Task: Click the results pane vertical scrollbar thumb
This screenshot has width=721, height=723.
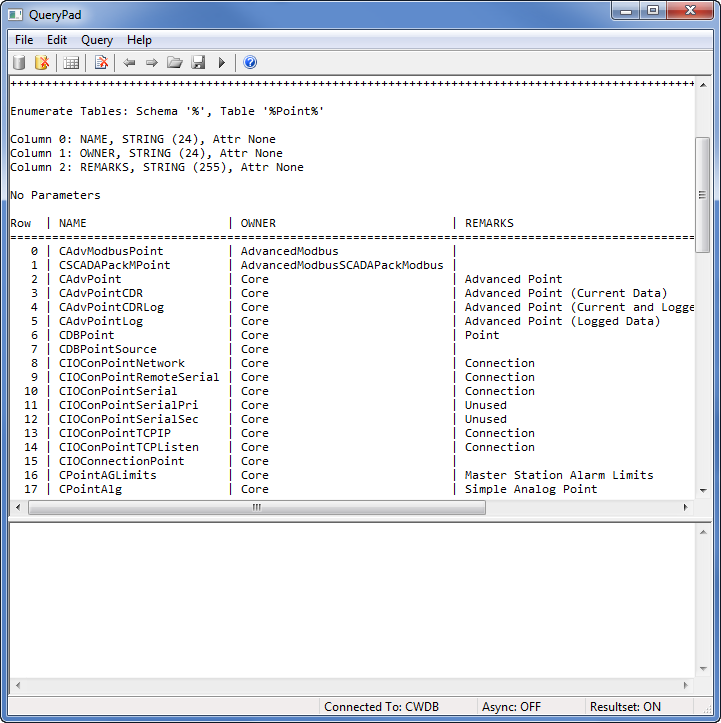Action: click(702, 195)
